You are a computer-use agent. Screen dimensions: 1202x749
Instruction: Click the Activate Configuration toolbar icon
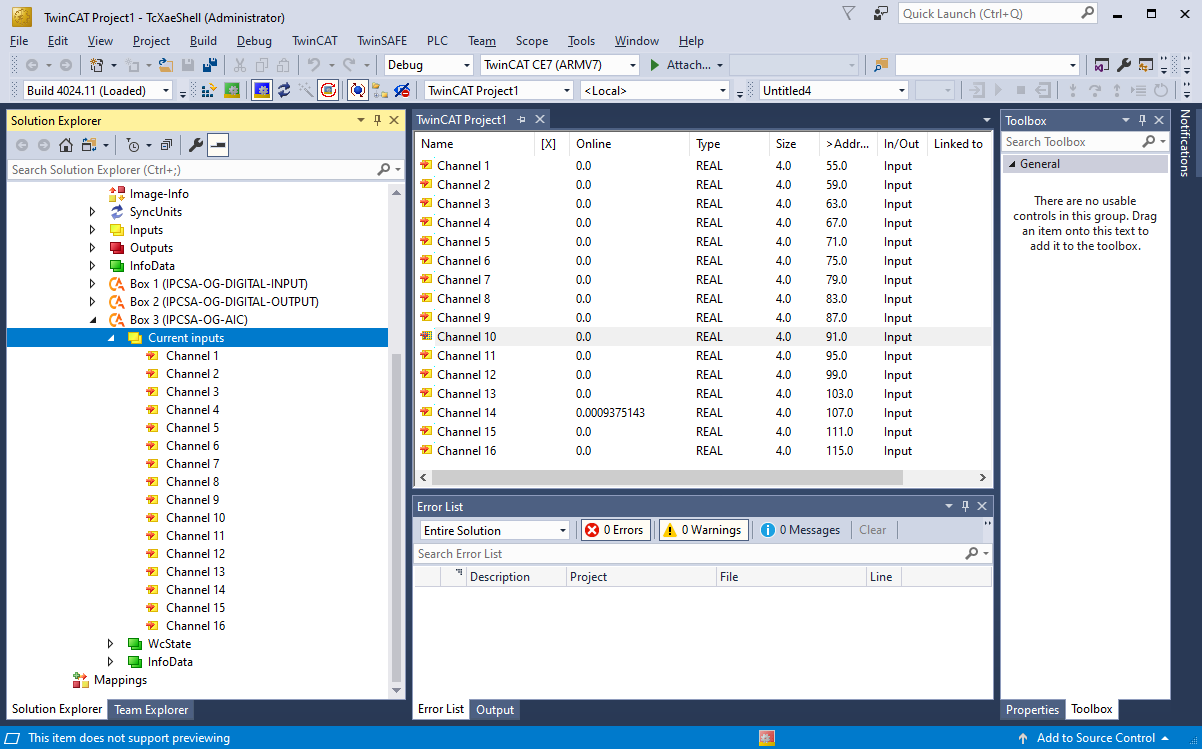[209, 90]
